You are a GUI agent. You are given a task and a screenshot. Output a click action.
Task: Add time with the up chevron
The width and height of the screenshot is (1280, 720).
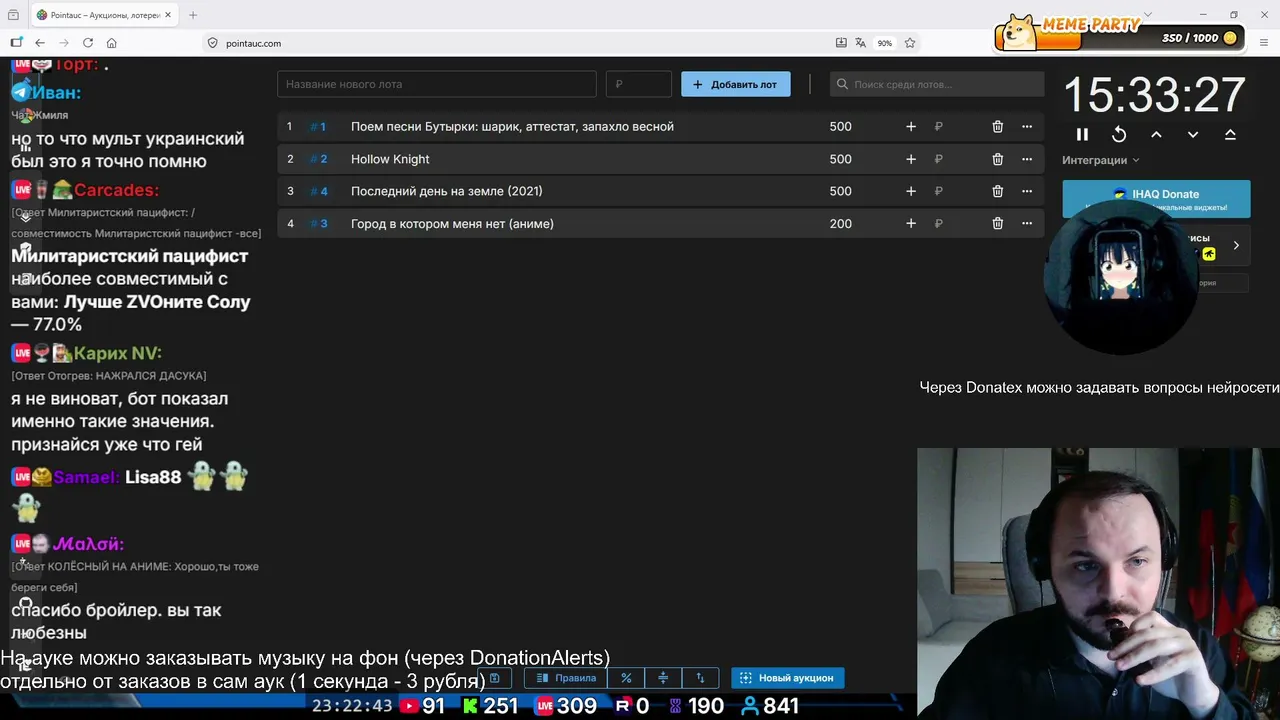(1156, 134)
